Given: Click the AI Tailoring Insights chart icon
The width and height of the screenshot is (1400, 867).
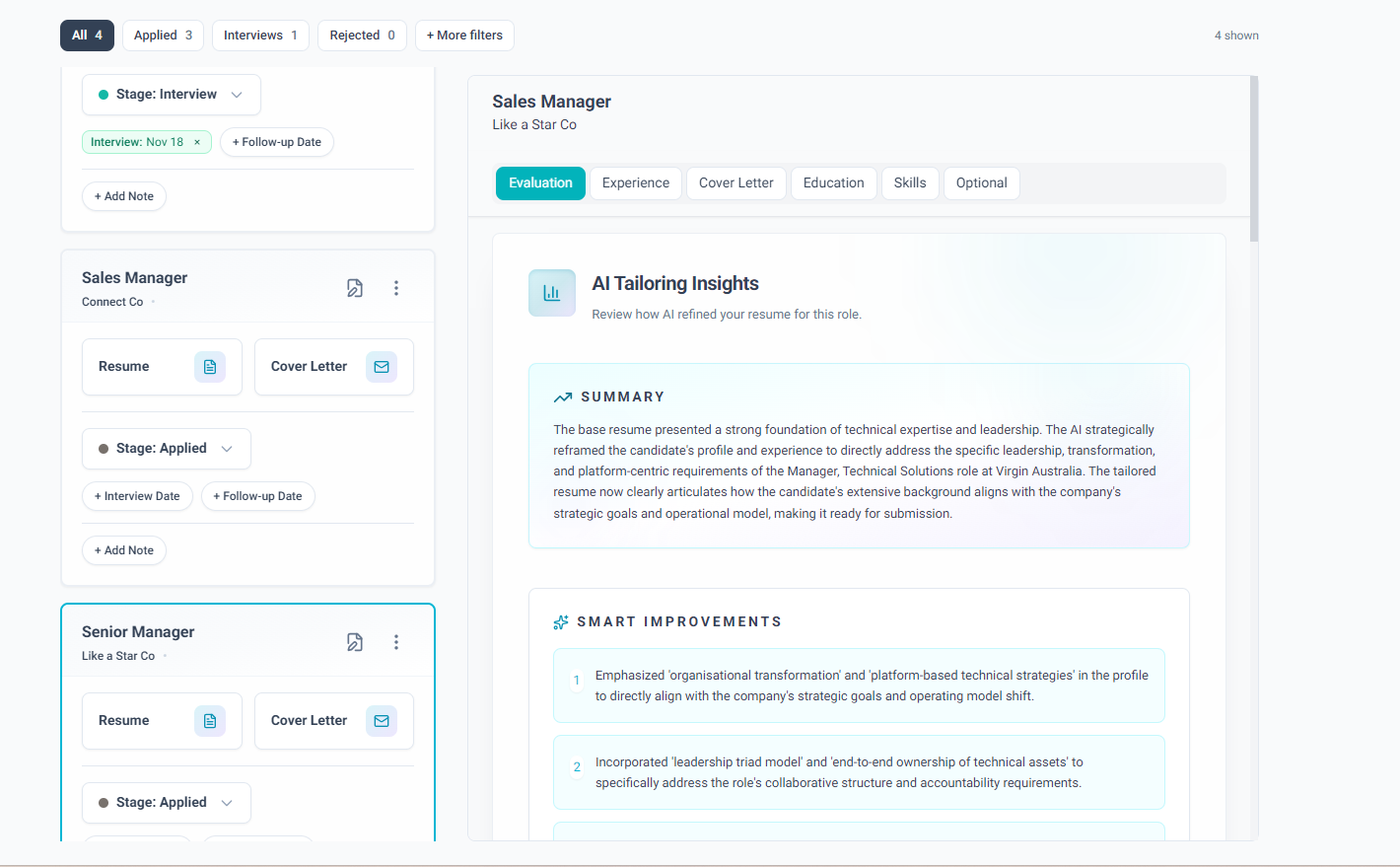Looking at the screenshot, I should point(551,292).
